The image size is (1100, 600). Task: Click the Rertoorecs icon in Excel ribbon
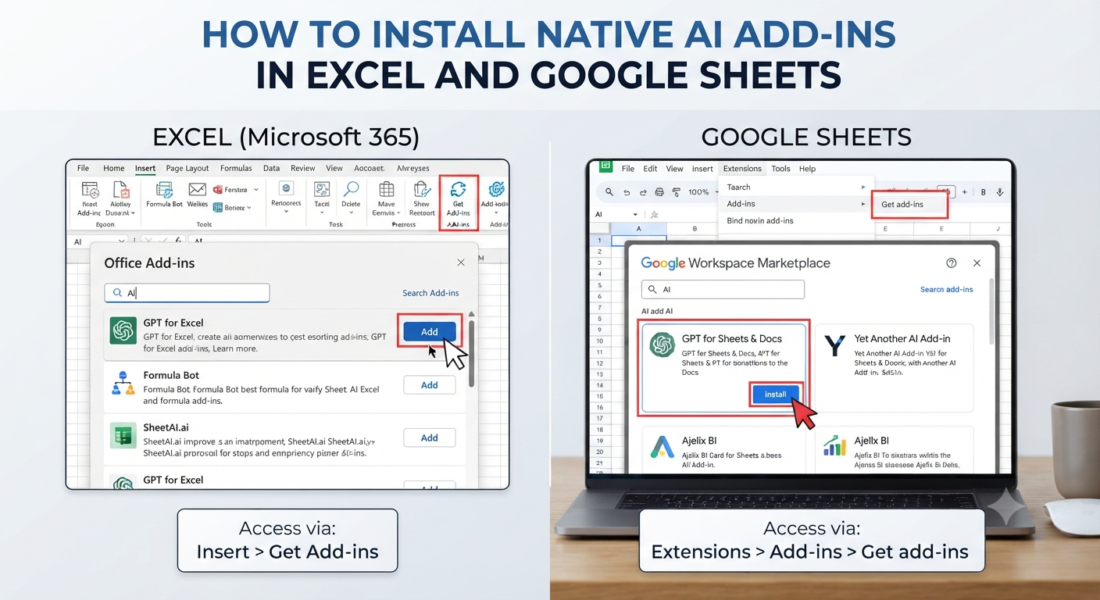click(x=286, y=188)
